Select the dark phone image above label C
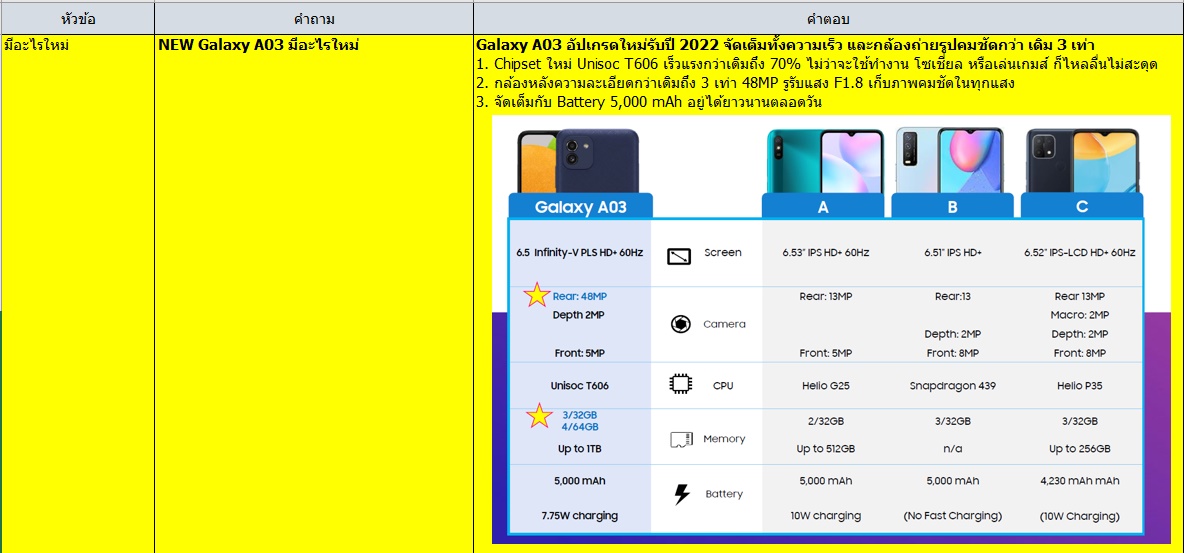 point(1082,160)
